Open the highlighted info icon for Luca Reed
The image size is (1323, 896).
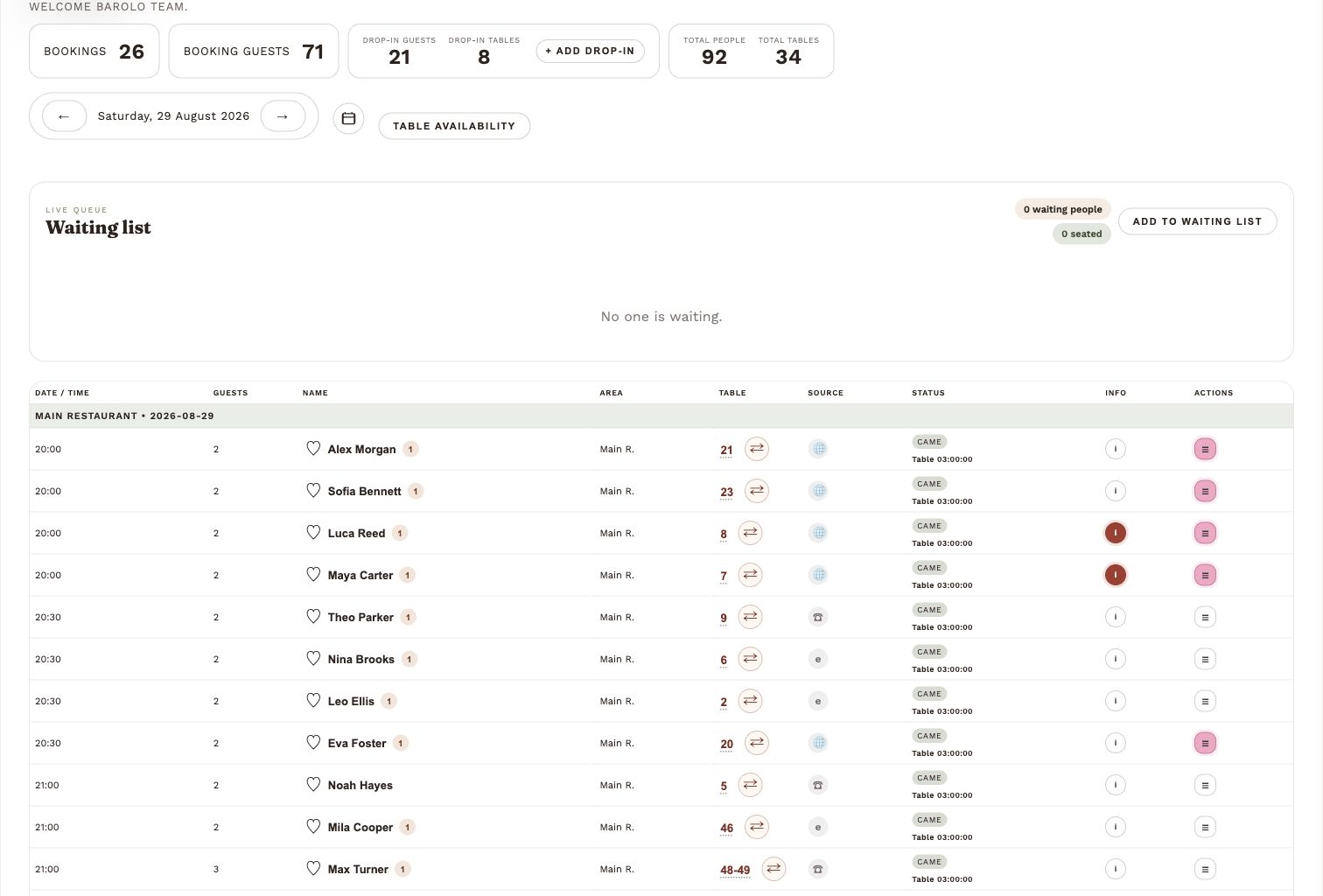1116,533
